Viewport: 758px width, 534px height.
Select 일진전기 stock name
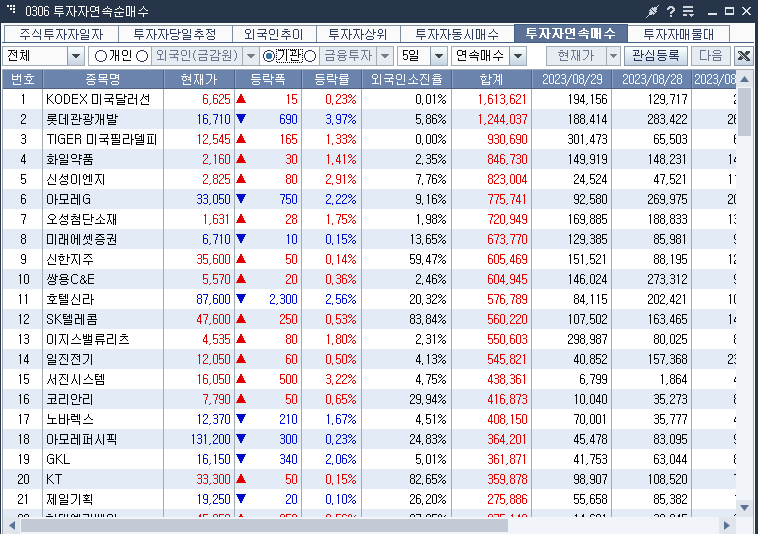70,360
